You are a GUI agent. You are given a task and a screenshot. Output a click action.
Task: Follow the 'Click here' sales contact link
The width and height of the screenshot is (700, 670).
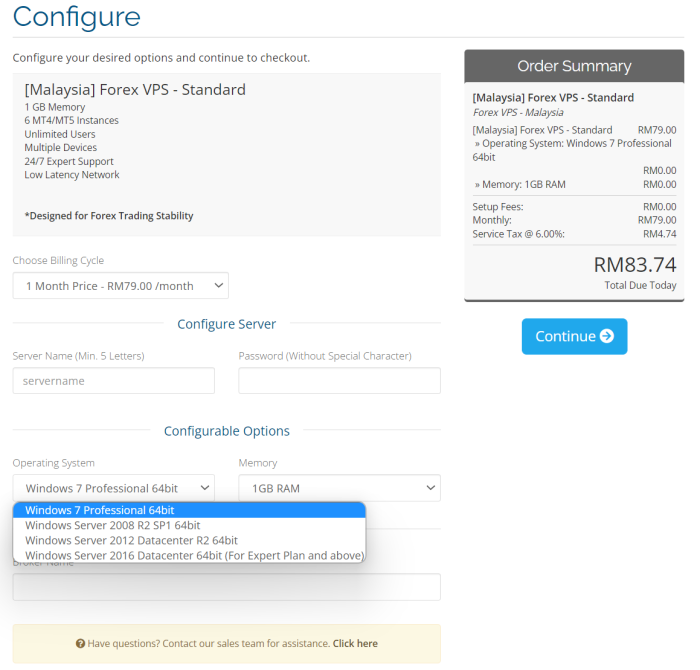(355, 644)
